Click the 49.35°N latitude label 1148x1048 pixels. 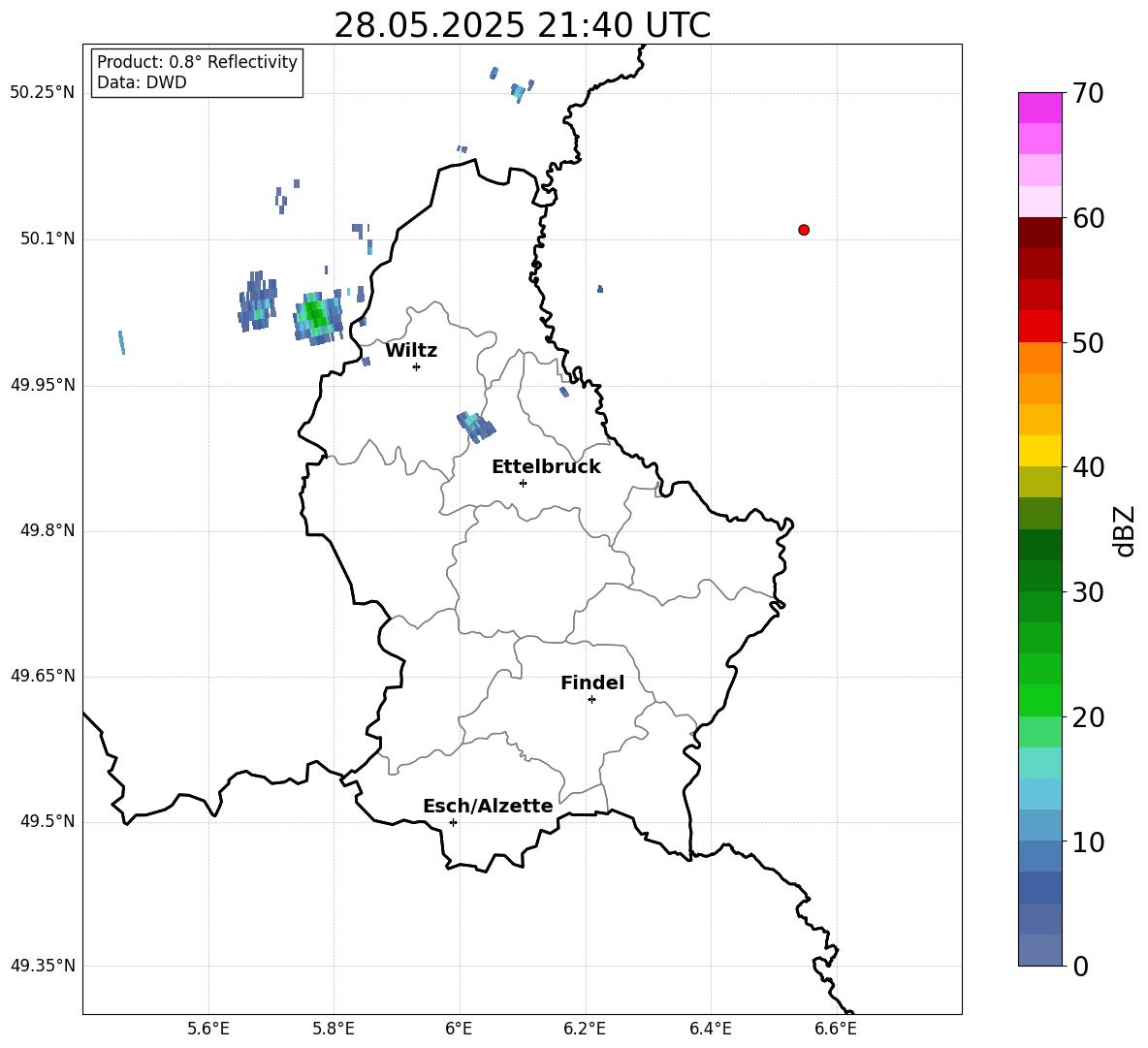pos(43,966)
